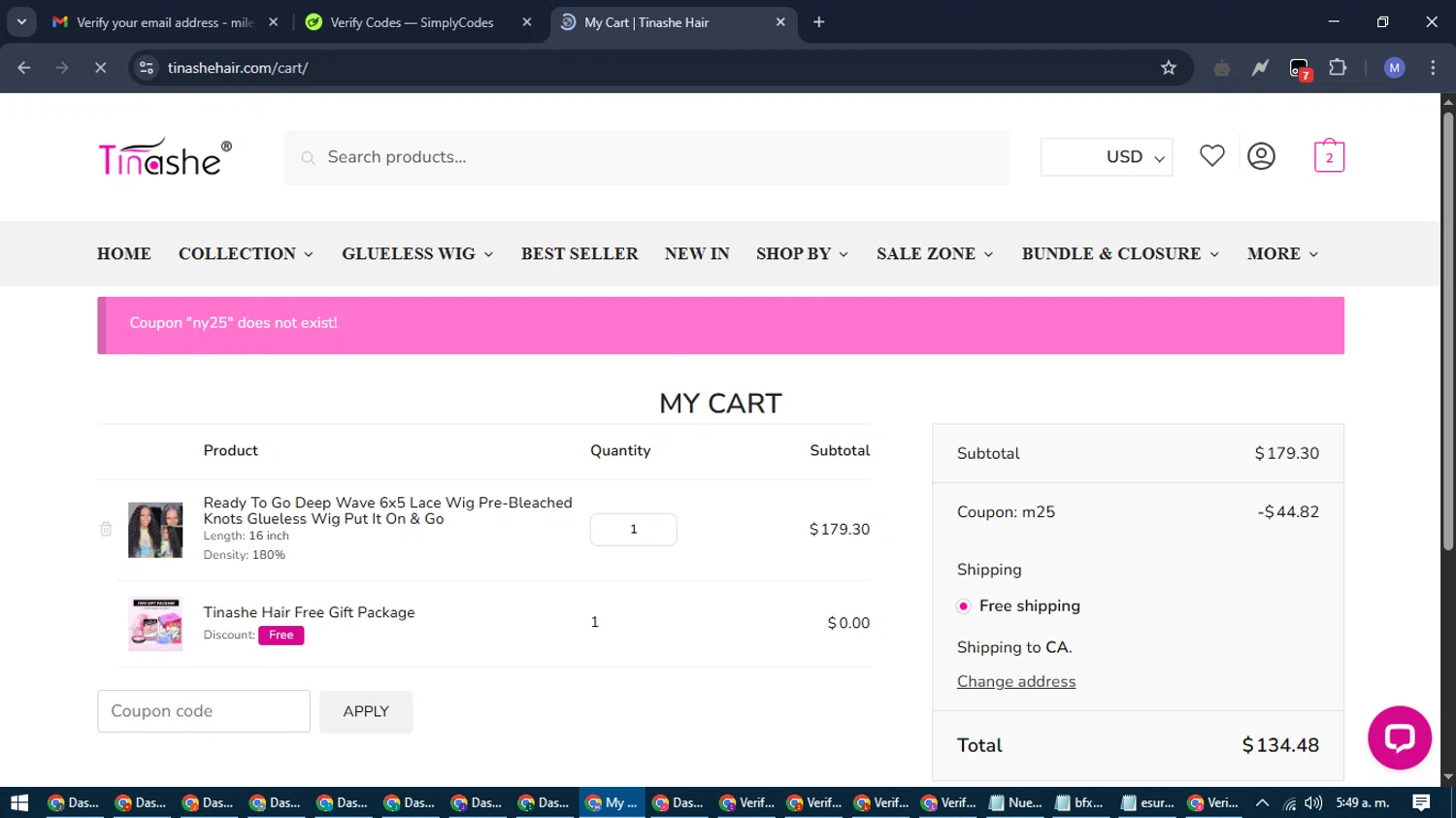
Task: Open the Tinashe Hair Free Gift Package link
Action: pos(309,612)
